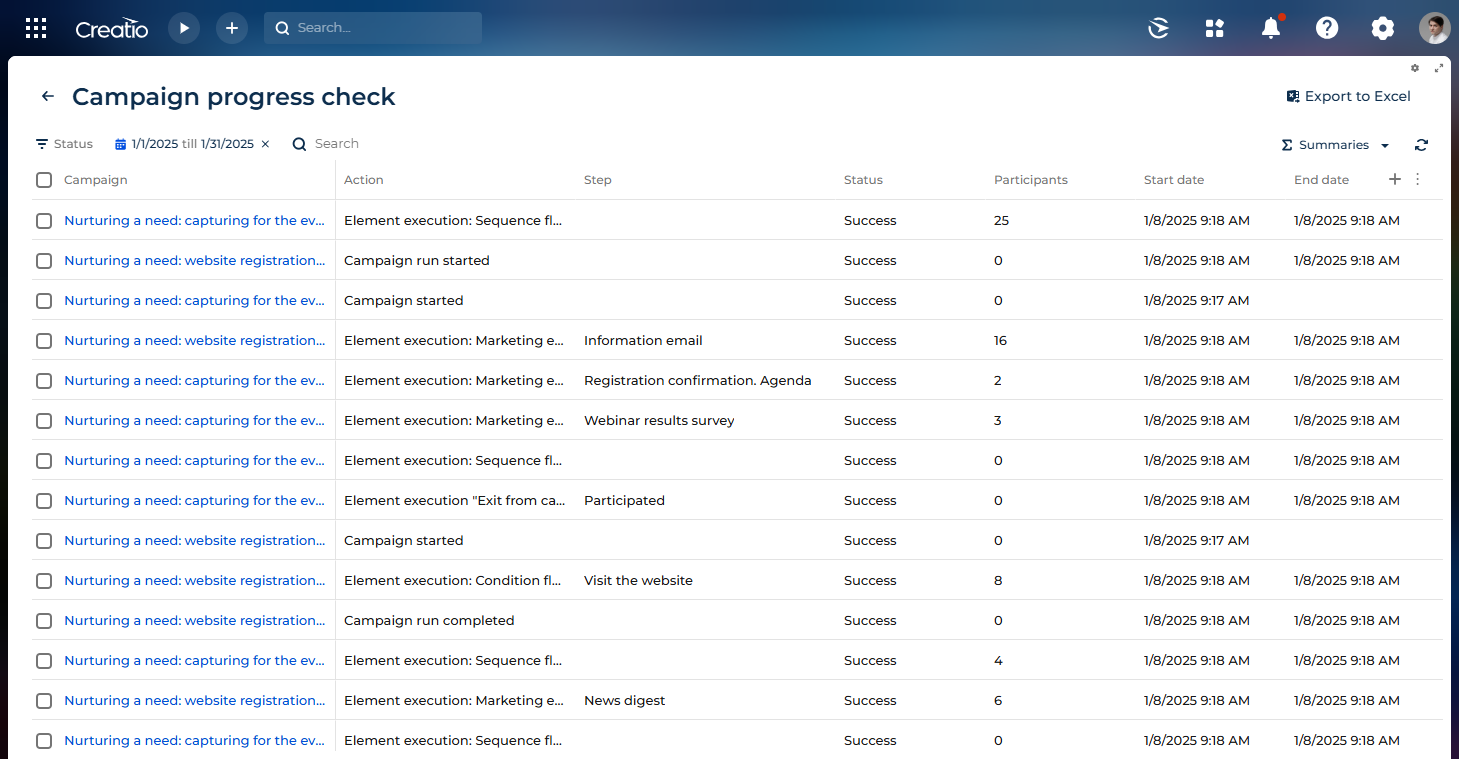Click the 'Campaign run started' action cell

point(417,260)
